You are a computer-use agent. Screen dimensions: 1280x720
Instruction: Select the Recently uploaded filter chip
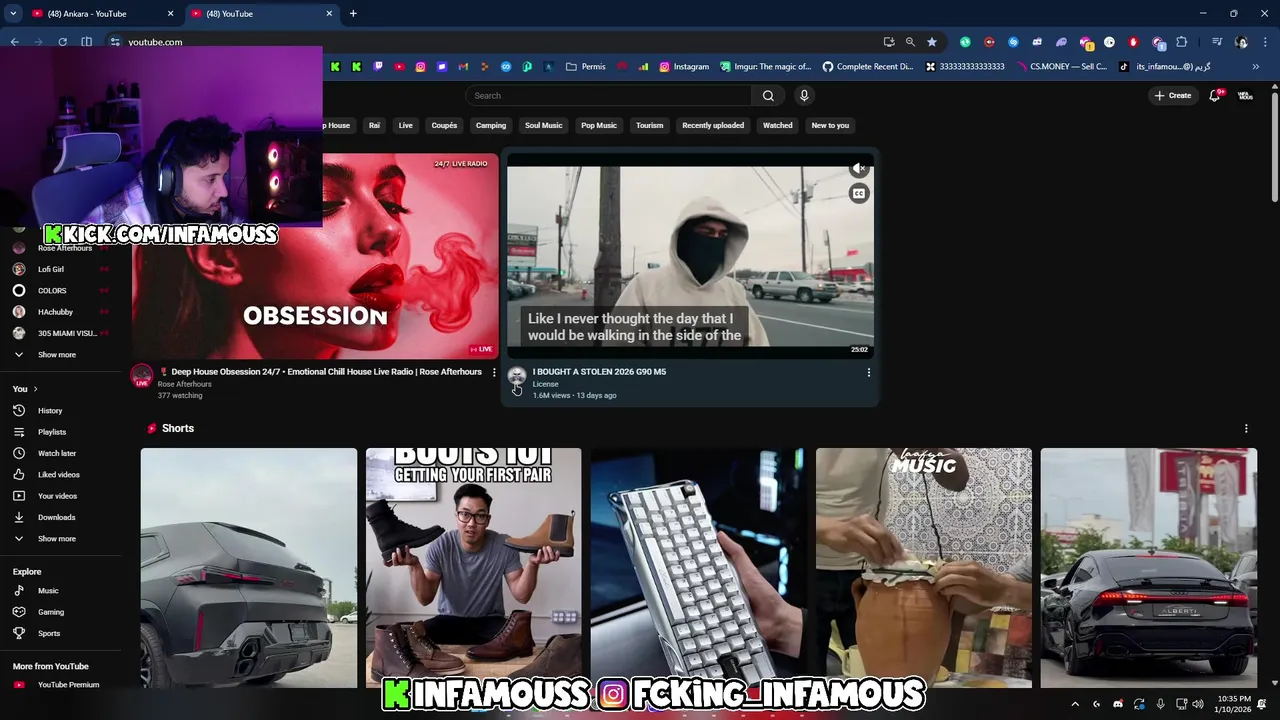pos(713,125)
